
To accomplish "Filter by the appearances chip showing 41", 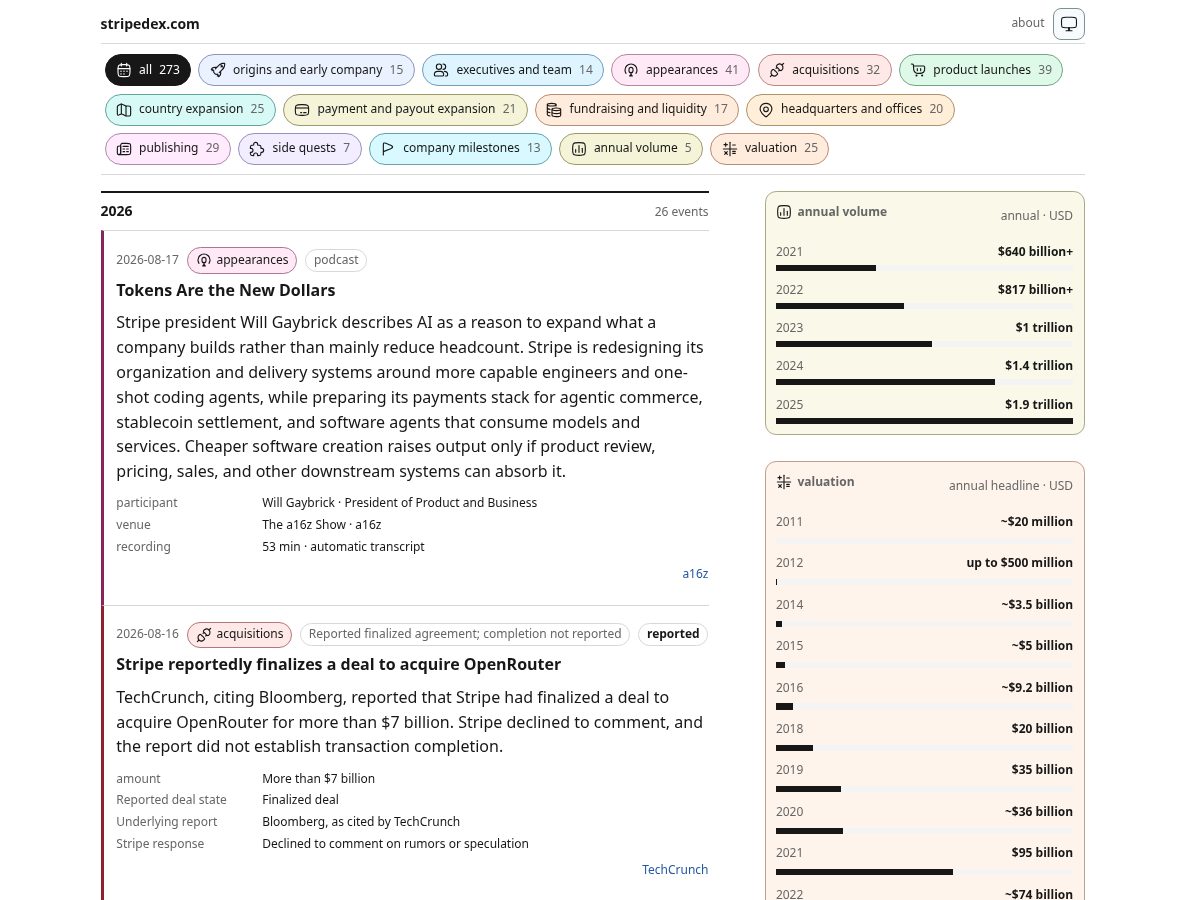I will pos(680,70).
